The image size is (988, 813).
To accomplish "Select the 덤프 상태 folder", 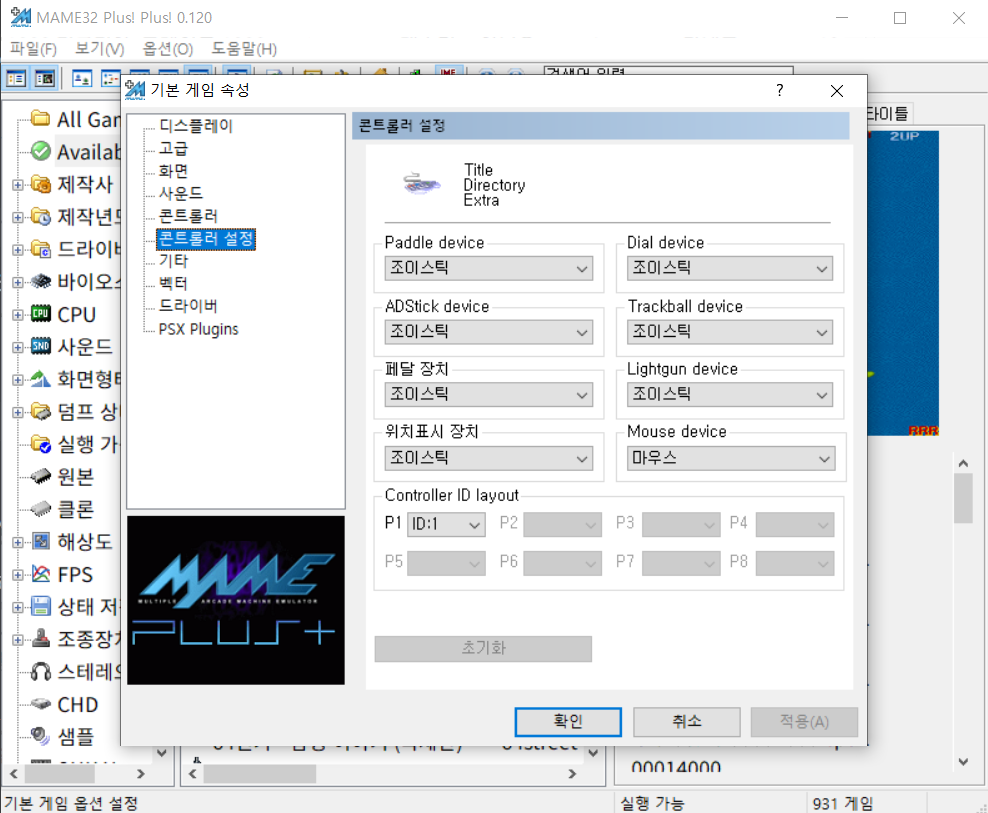I will [41, 412].
